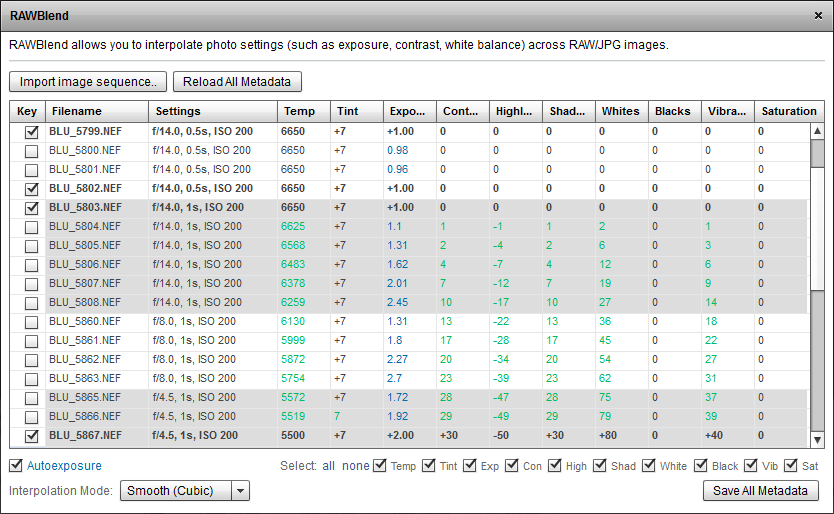The height and width of the screenshot is (514, 834).
Task: Click Temp value 6625 for BLU_5804
Action: (x=293, y=227)
